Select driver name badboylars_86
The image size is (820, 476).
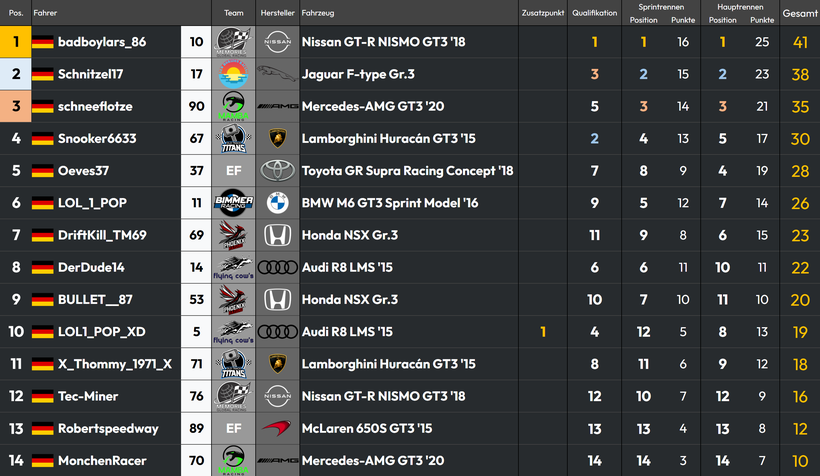pos(102,42)
